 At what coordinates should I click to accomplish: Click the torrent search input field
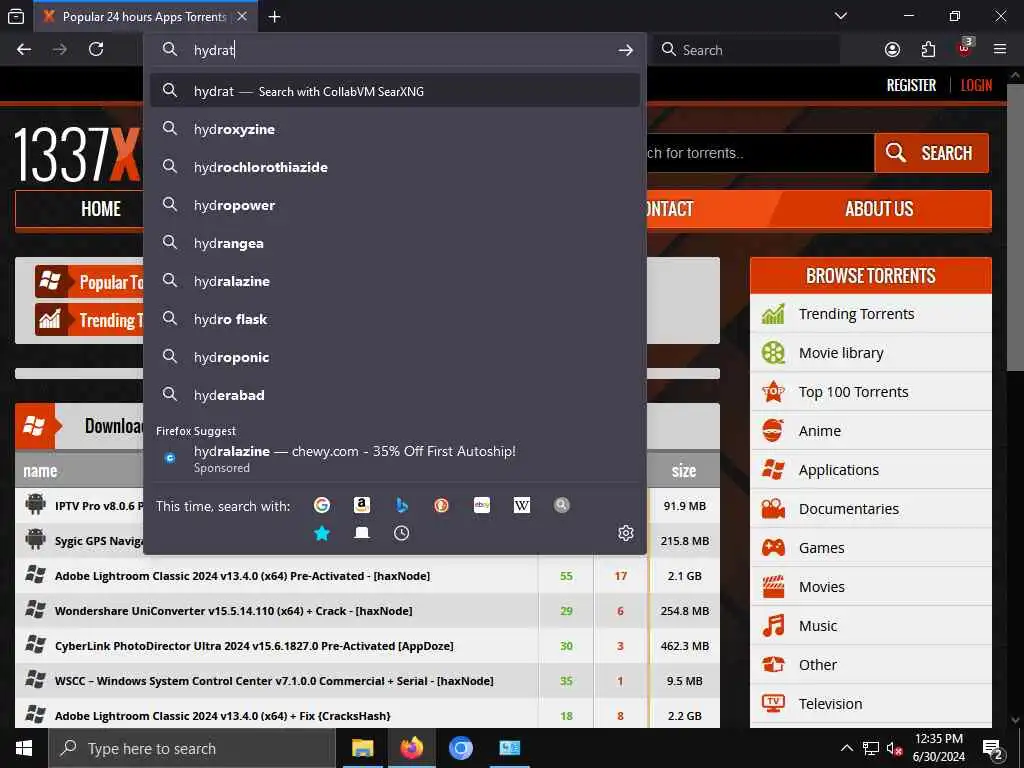pyautogui.click(x=760, y=153)
